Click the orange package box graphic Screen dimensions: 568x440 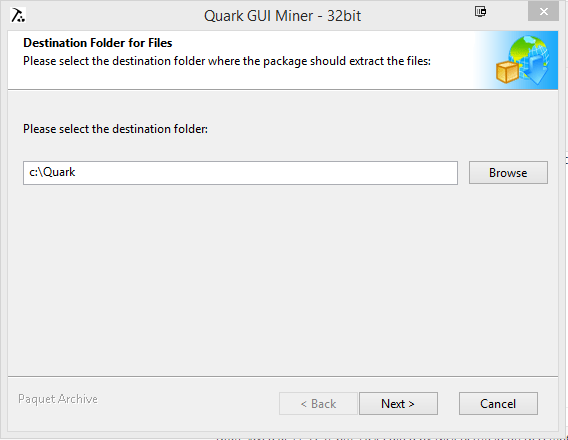pos(507,71)
